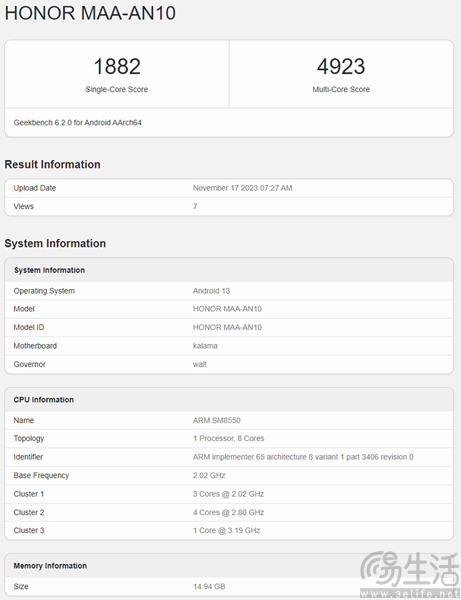
Task: Click the HONOR MAA-AN10 page title
Action: click(90, 13)
